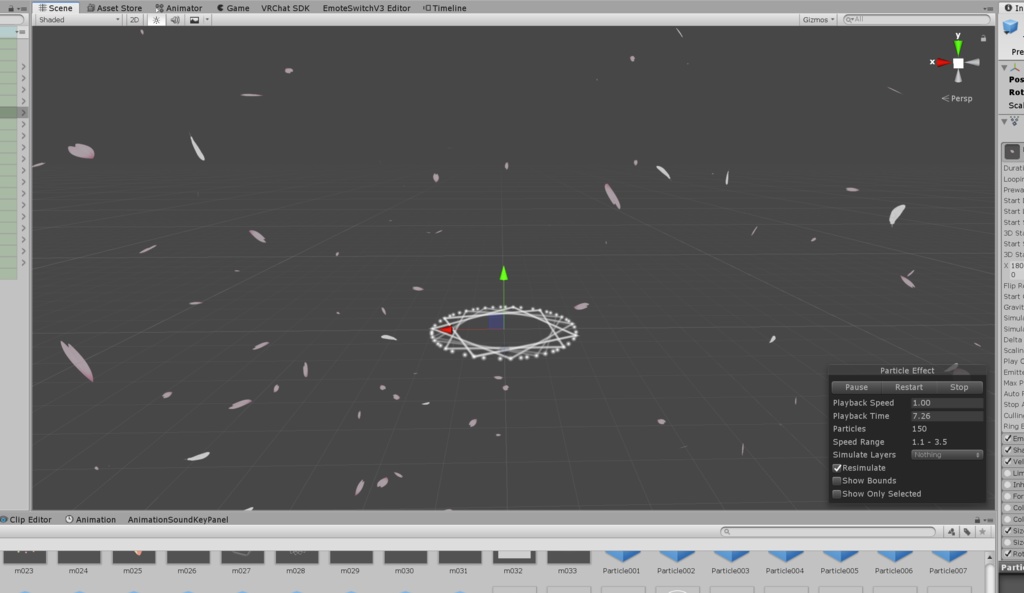Open EmoteSwitchV3 Editor tab
The width and height of the screenshot is (1024, 593).
[x=366, y=8]
